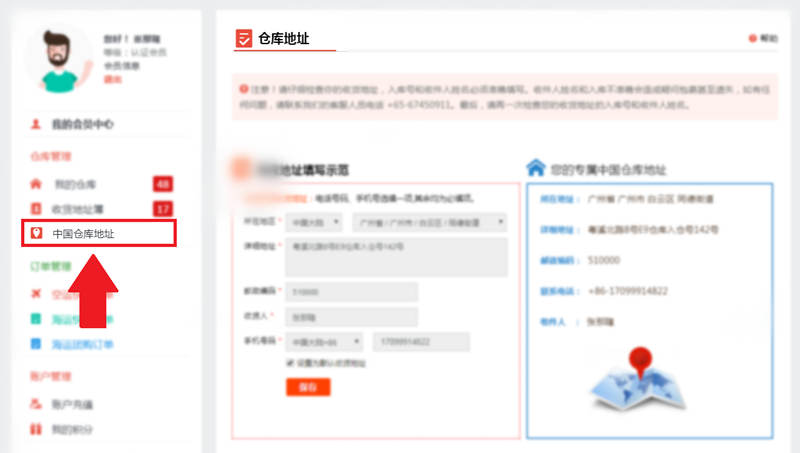
Task: Click the 账户充值 icon in sidebar
Action: (x=36, y=404)
